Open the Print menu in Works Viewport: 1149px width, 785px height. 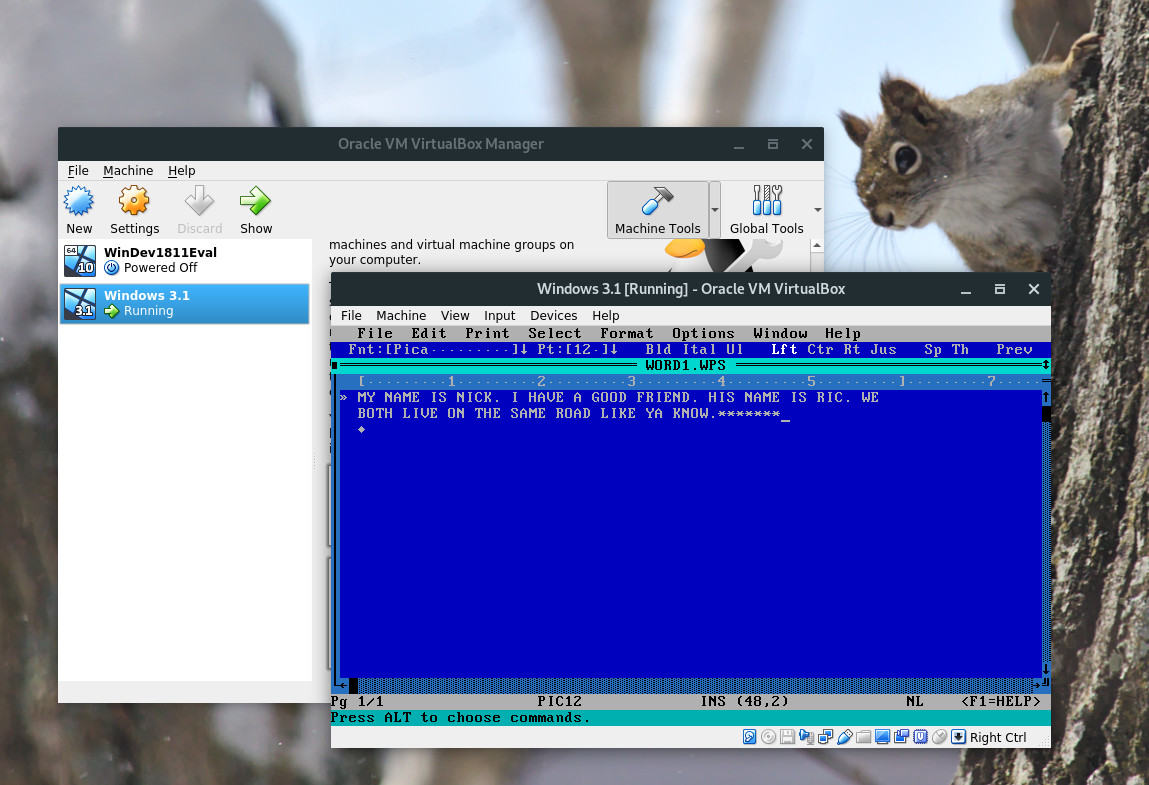click(487, 333)
